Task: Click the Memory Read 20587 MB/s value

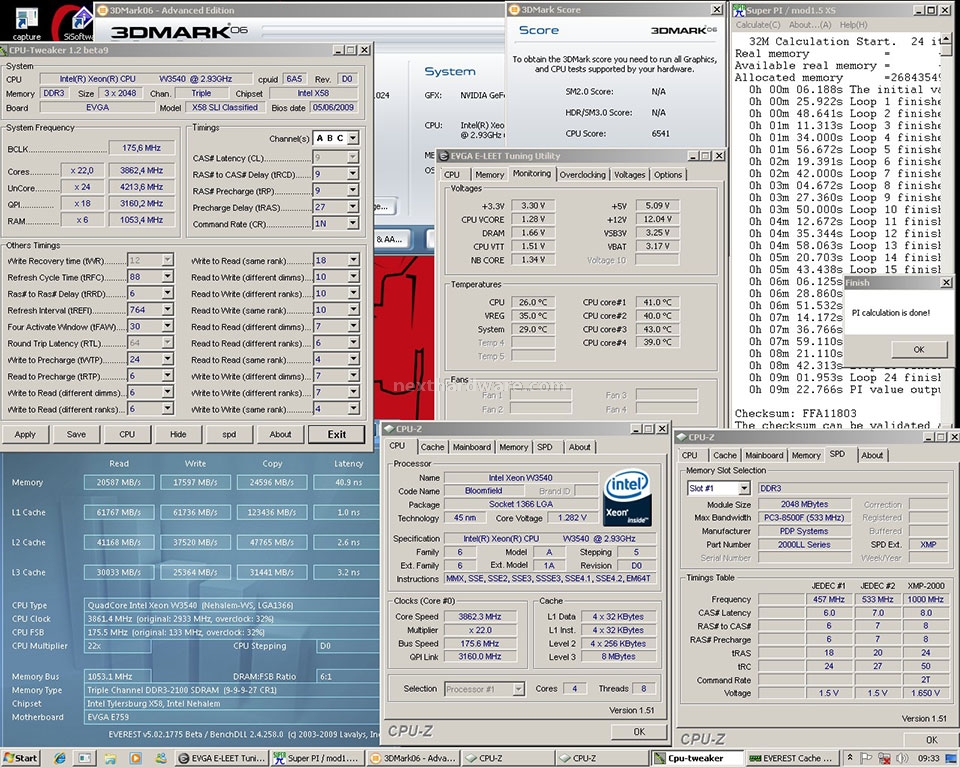Action: 118,483
